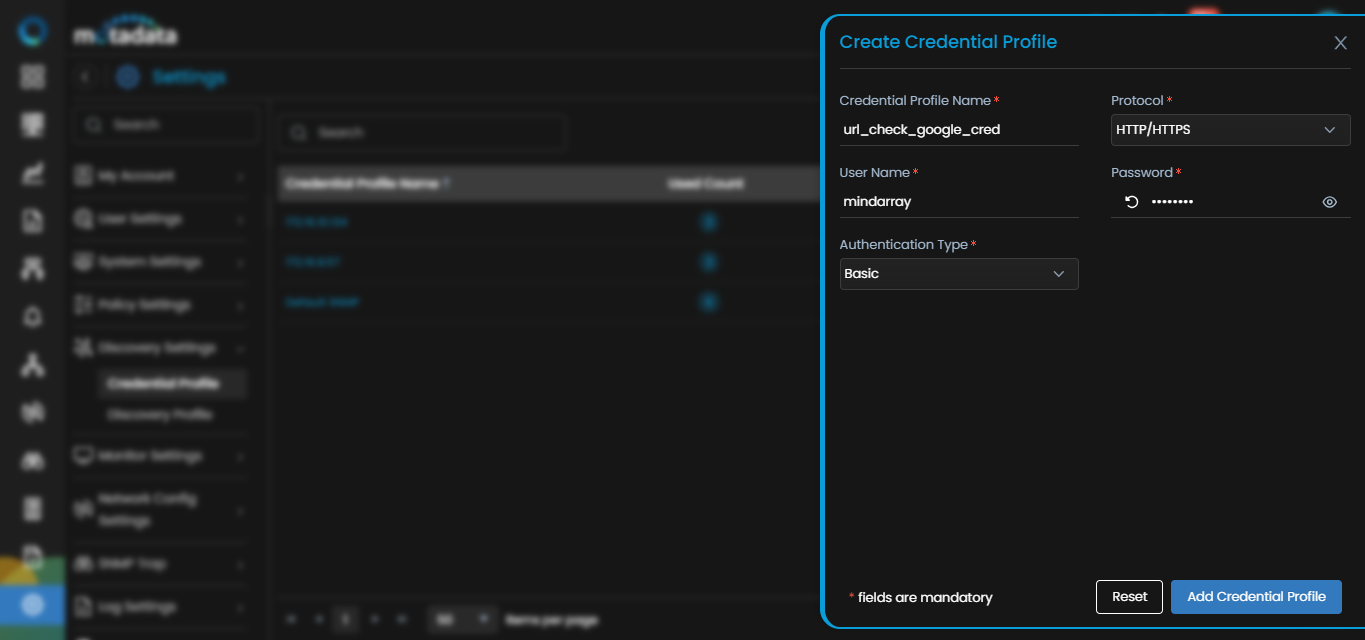Viewport: 1365px width, 640px height.
Task: Go to last page in pagination
Action: pyautogui.click(x=402, y=620)
